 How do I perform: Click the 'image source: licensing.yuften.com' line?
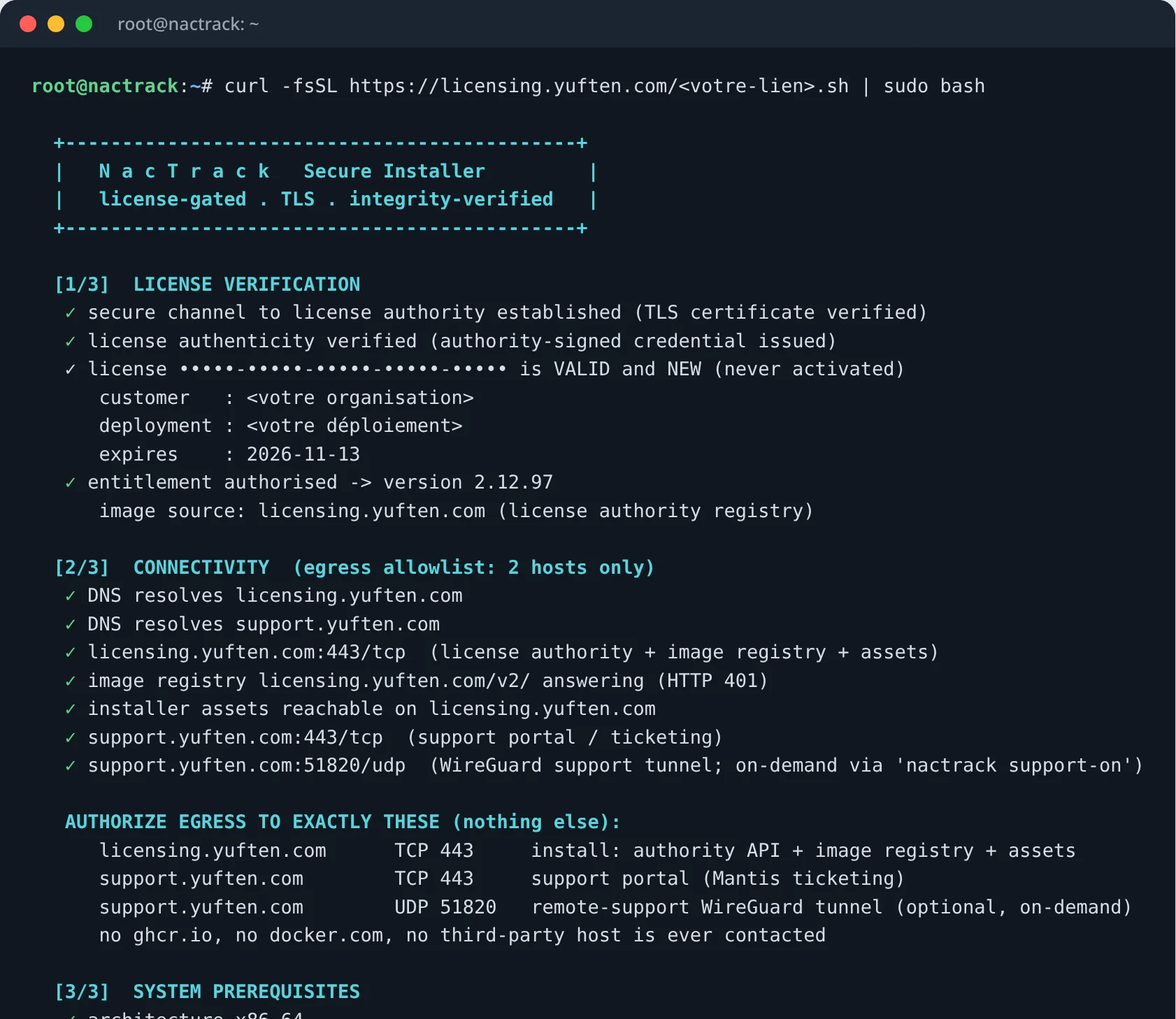pos(456,511)
